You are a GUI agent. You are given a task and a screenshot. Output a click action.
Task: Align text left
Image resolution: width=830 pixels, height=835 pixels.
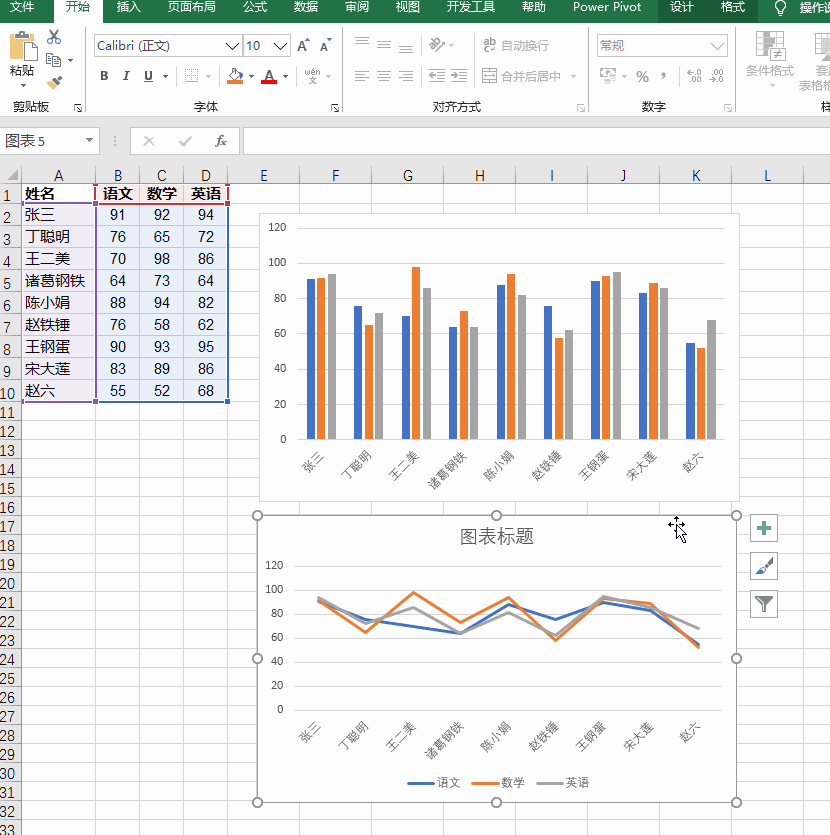(x=362, y=76)
